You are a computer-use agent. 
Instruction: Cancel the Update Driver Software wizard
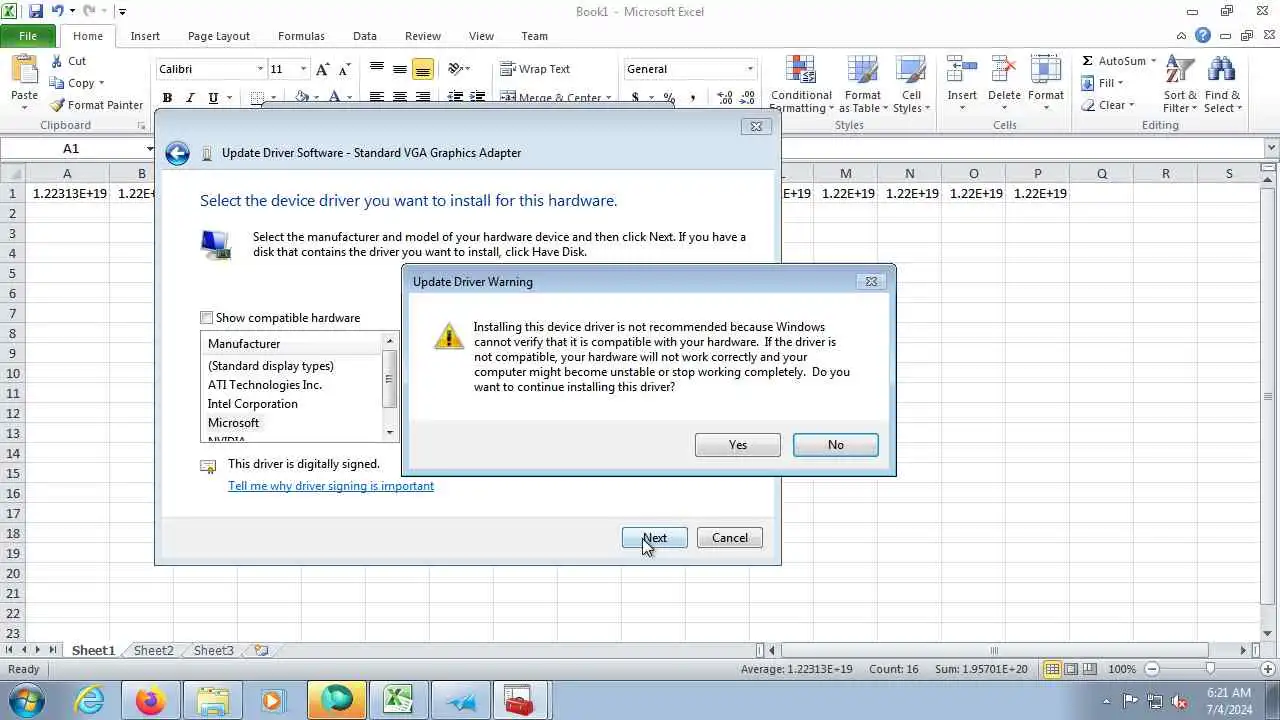click(729, 538)
